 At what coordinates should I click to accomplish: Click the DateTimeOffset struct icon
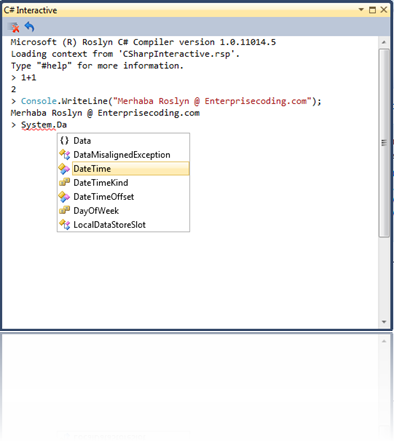pyautogui.click(x=64, y=197)
